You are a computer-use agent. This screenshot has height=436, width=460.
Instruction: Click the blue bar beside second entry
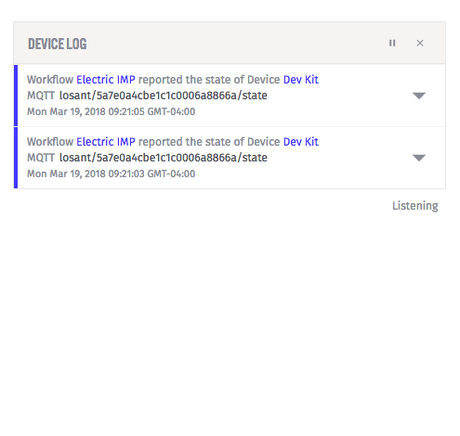[x=16, y=157]
